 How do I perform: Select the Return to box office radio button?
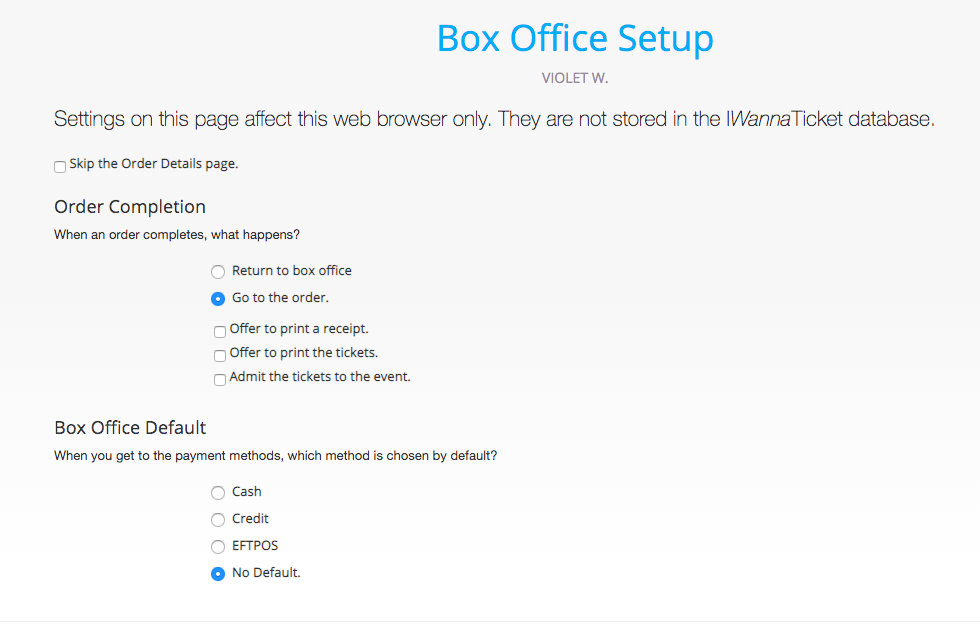[x=218, y=272]
